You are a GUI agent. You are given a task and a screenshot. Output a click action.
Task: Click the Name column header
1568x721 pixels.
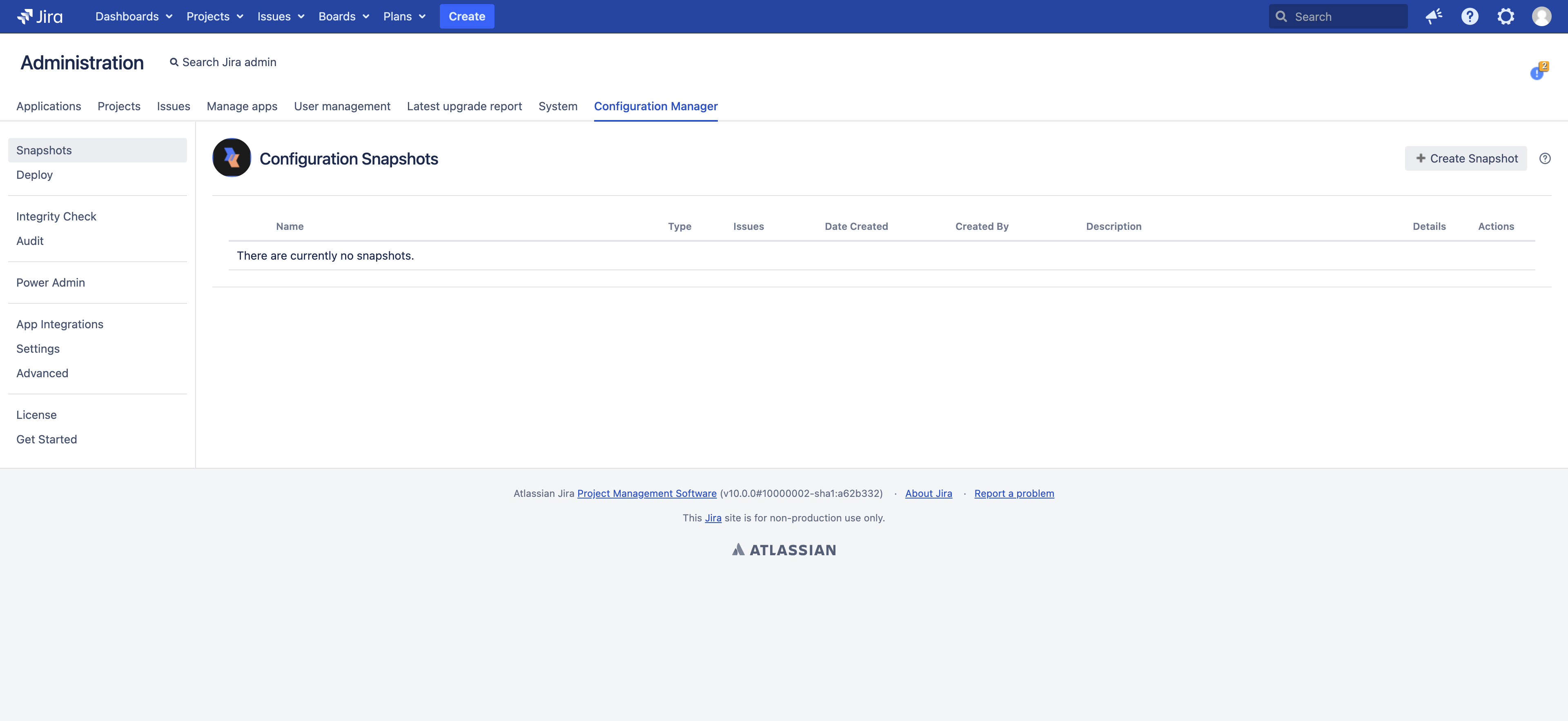click(x=290, y=226)
